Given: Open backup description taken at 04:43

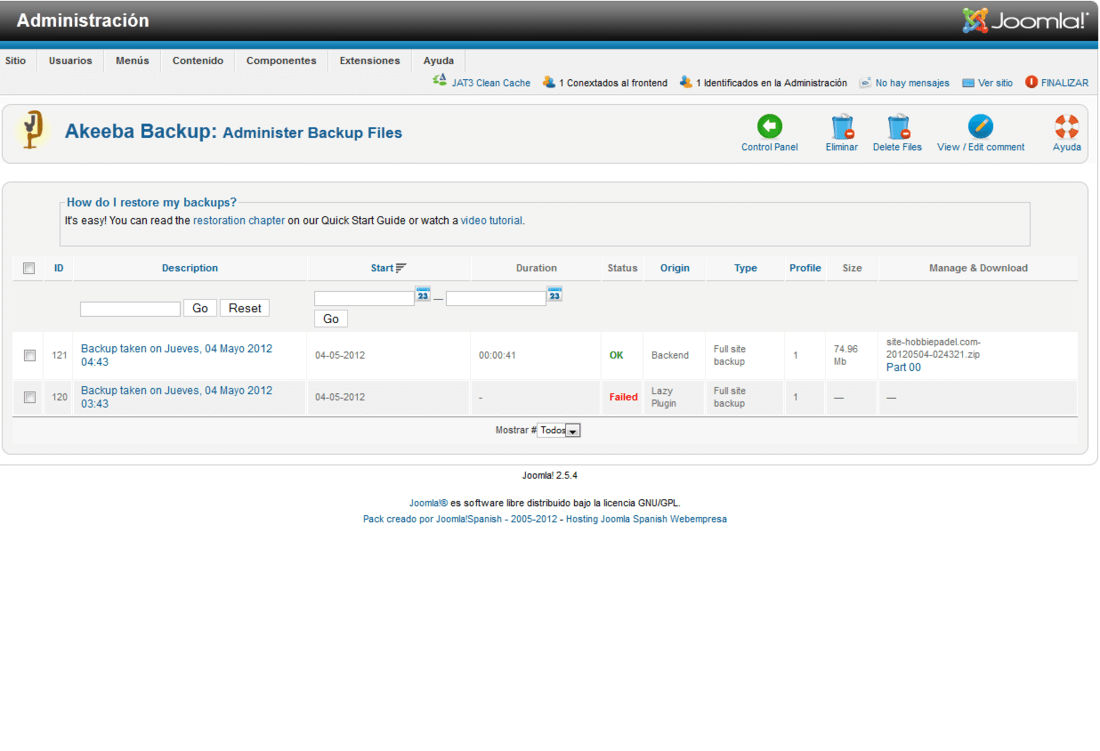Looking at the screenshot, I should (x=177, y=356).
